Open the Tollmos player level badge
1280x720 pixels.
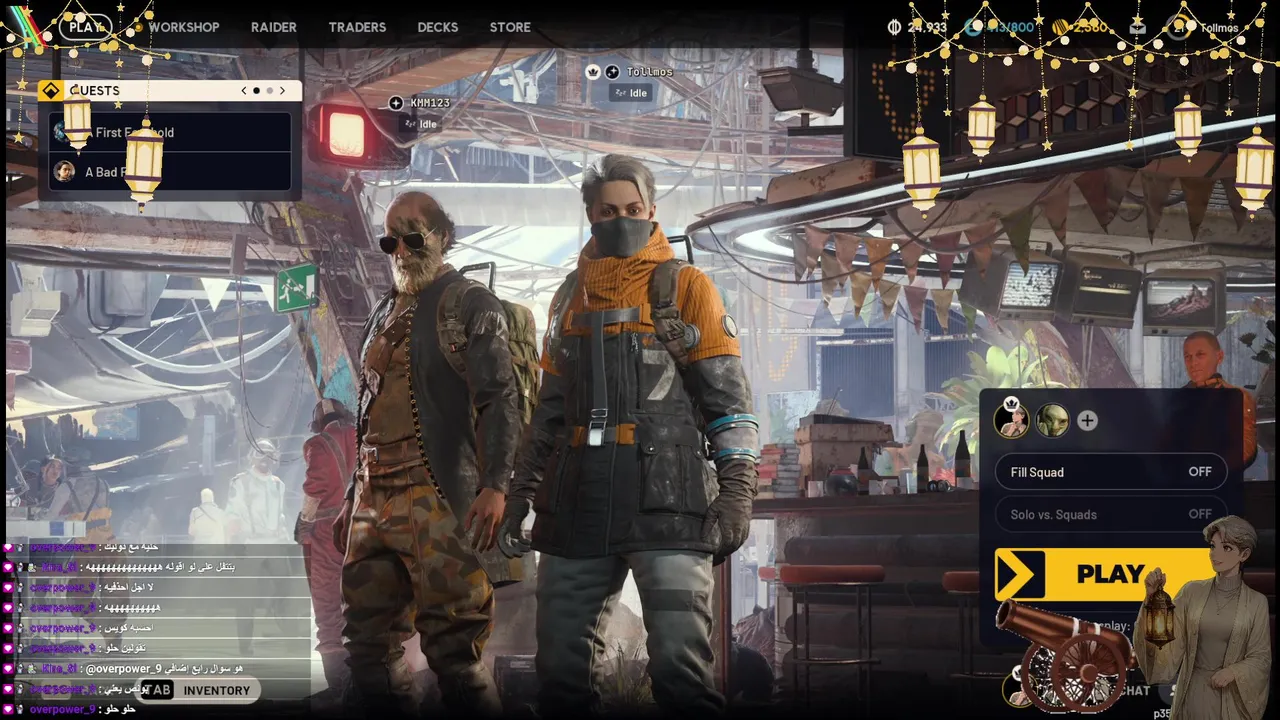(1179, 27)
